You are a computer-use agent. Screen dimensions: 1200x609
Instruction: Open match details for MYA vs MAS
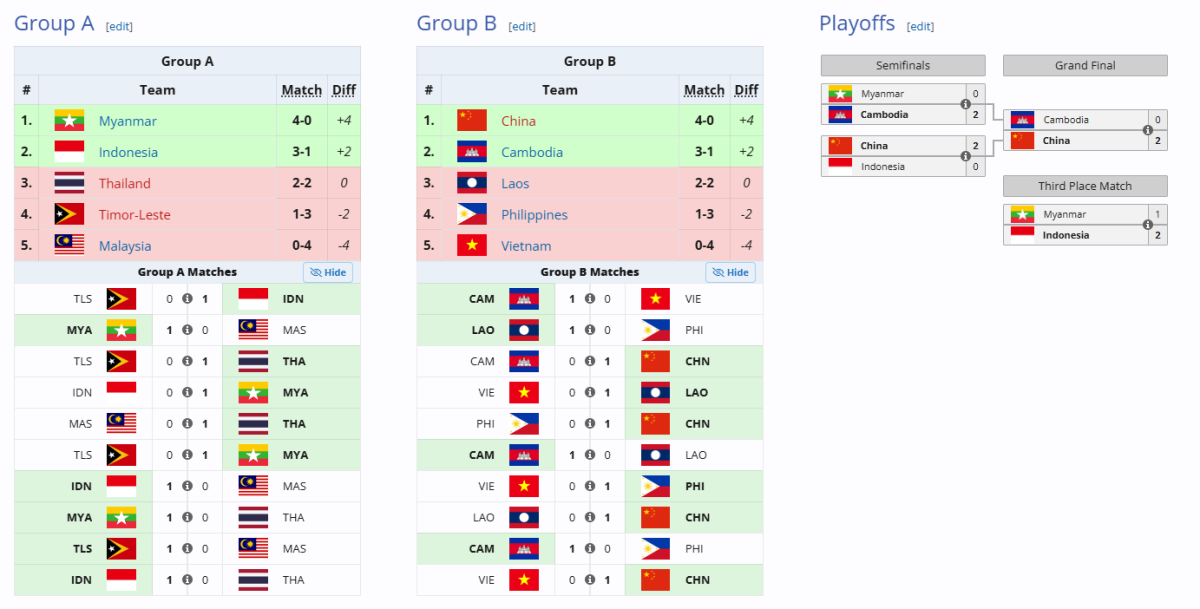187,330
